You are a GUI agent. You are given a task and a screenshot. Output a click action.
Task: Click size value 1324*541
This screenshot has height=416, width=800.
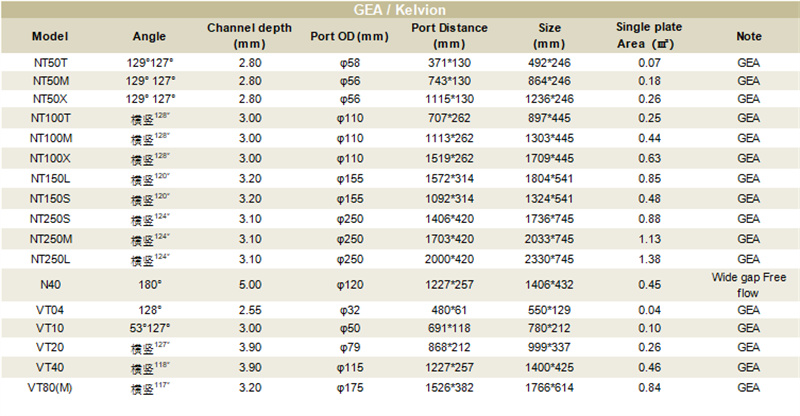click(549, 199)
